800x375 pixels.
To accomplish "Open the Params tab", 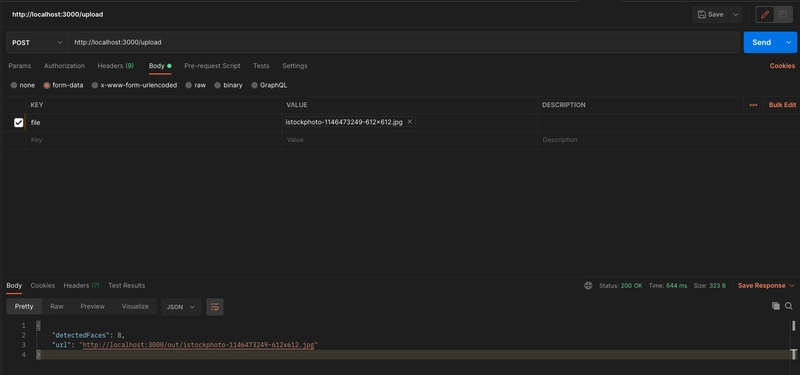I will (x=19, y=66).
